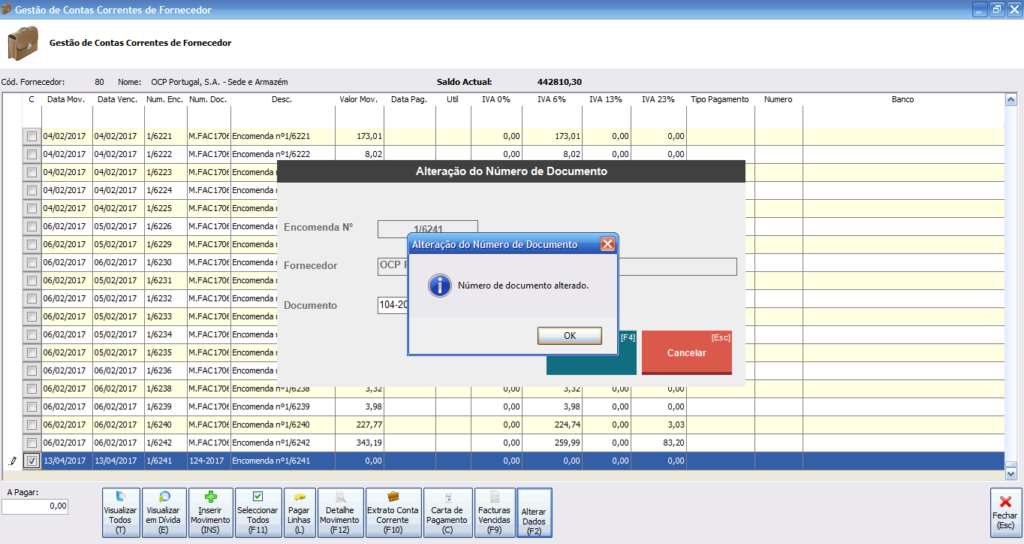1024x544 pixels.
Task: Tick the checkbox for order 1/6221
Action: click(x=32, y=136)
